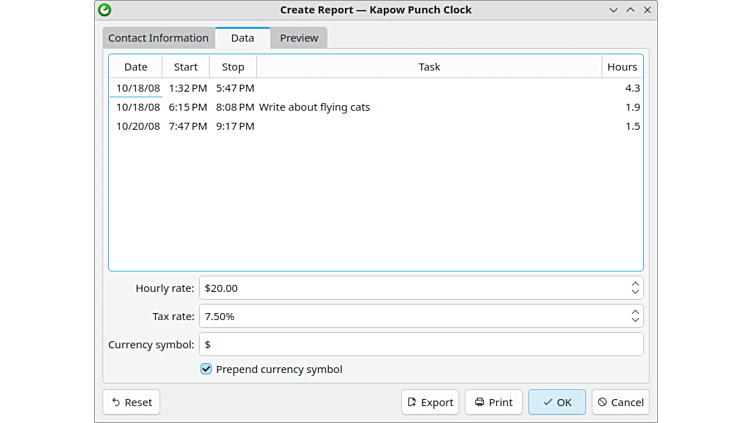Uncheck Prepend currency symbol checkbox

click(x=206, y=369)
